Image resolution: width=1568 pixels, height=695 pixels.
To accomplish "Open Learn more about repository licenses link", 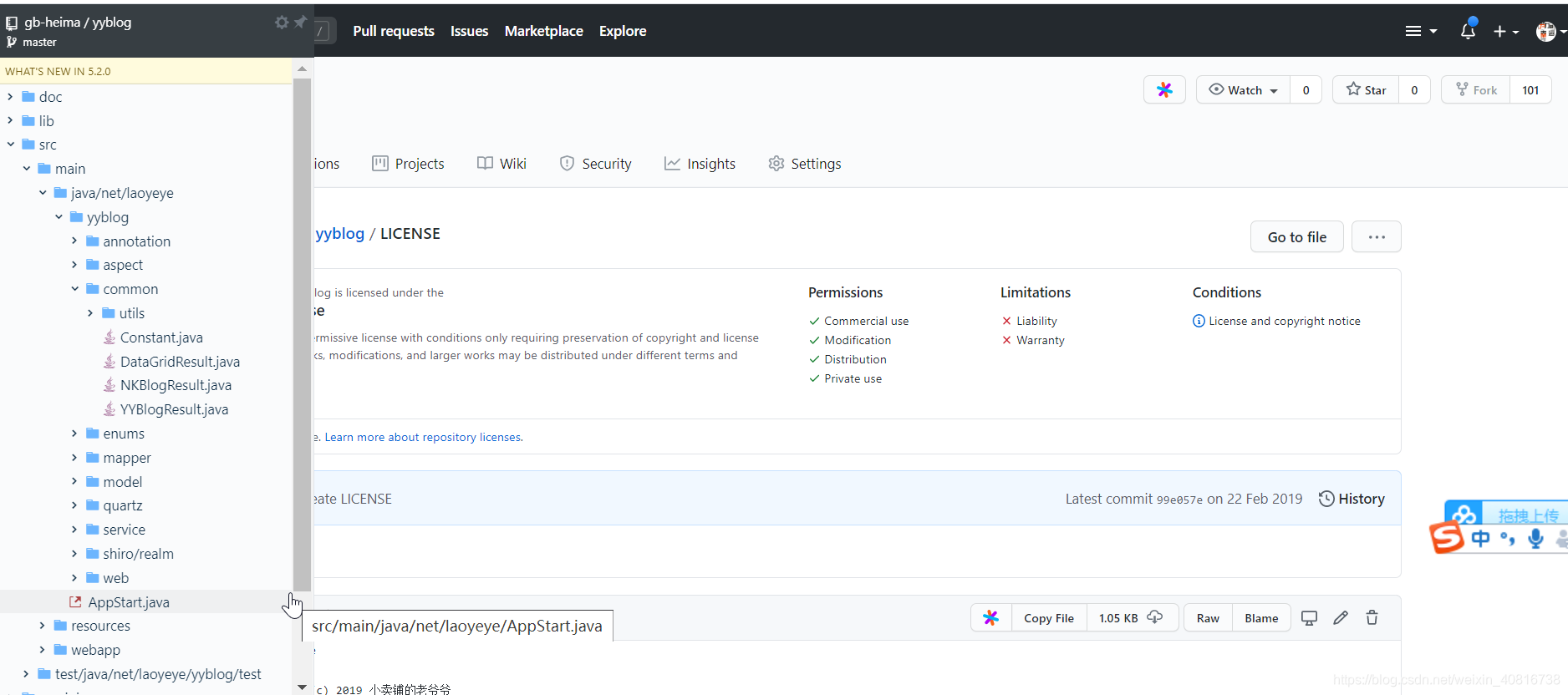I will (423, 437).
